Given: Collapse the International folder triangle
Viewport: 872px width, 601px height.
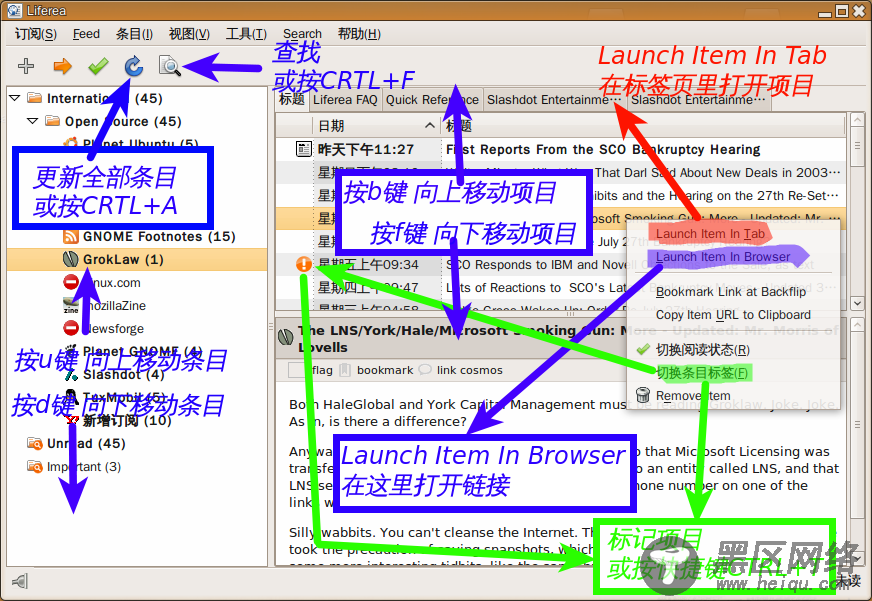Looking at the screenshot, I should 15,98.
